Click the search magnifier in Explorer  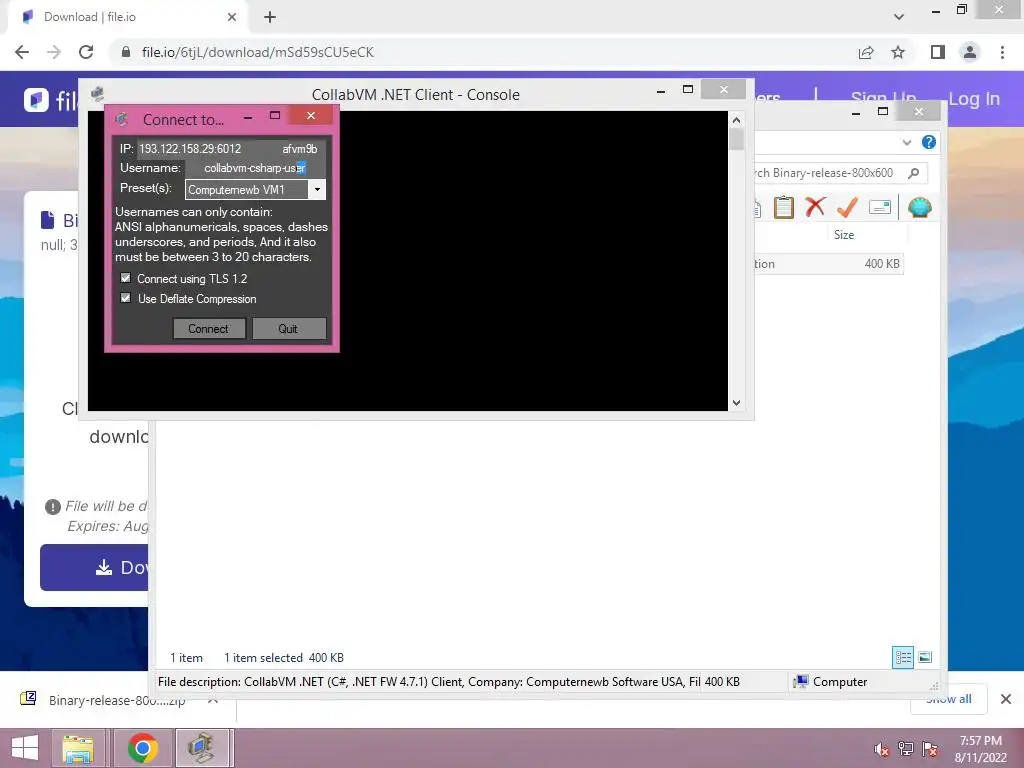914,172
